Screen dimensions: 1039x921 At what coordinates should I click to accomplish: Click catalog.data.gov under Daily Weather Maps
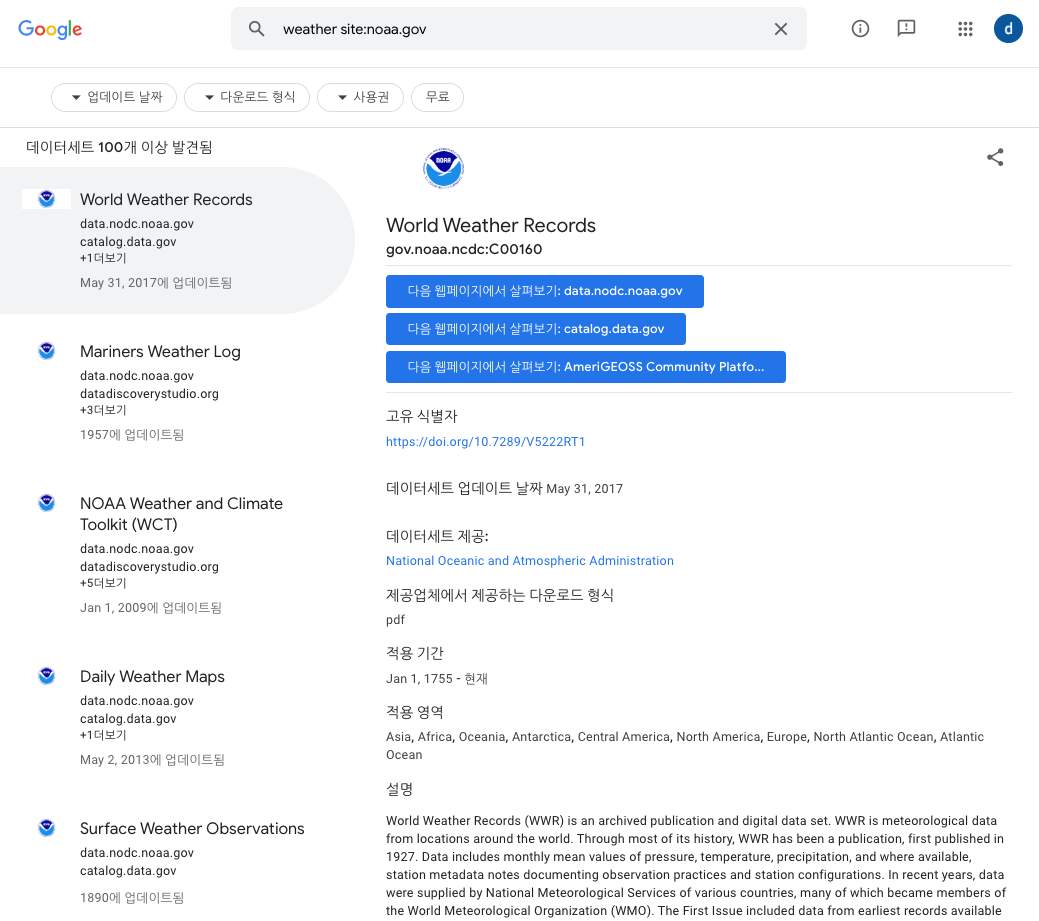(x=129, y=719)
